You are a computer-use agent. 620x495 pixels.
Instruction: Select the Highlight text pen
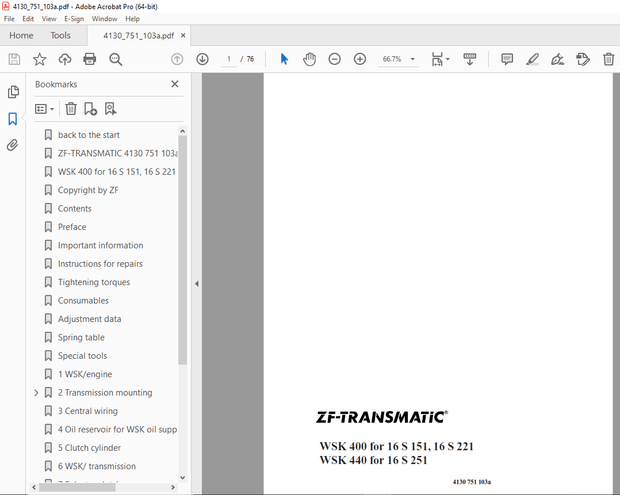click(x=533, y=59)
